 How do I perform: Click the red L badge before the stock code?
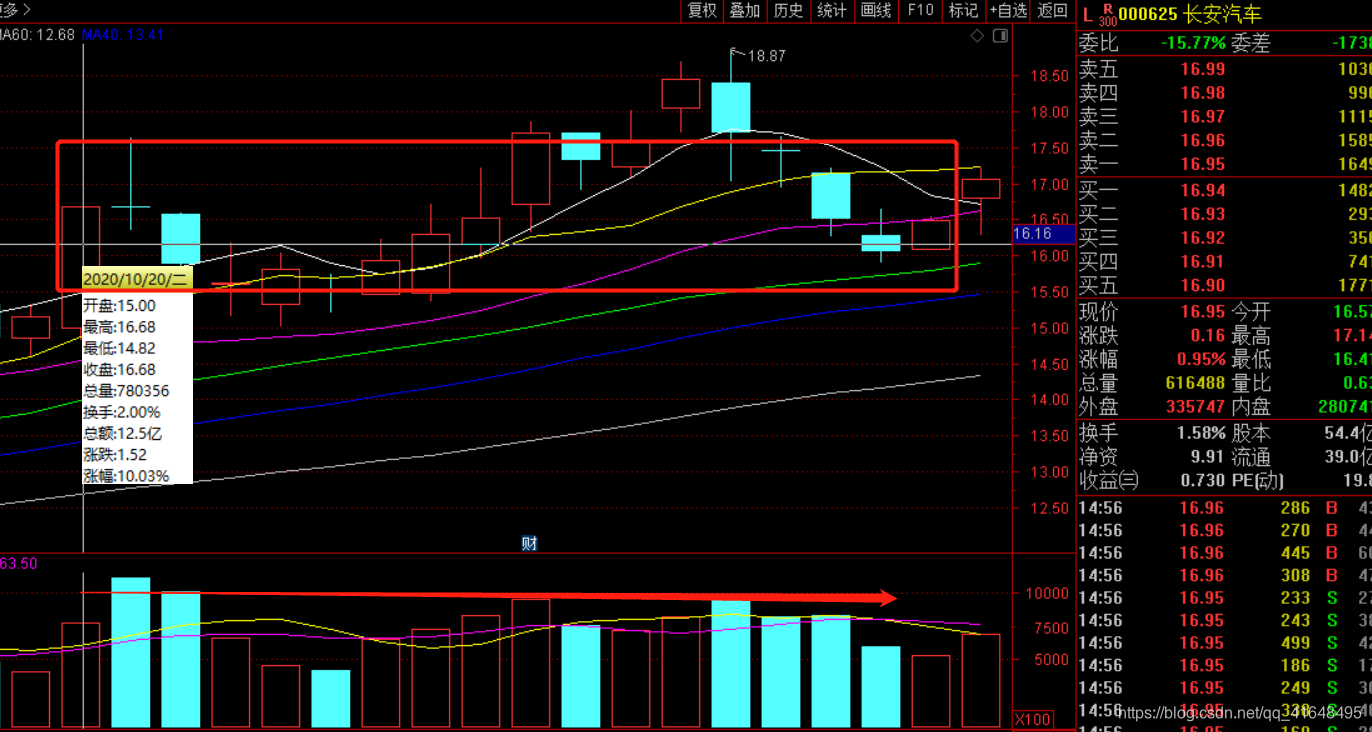(x=1087, y=14)
